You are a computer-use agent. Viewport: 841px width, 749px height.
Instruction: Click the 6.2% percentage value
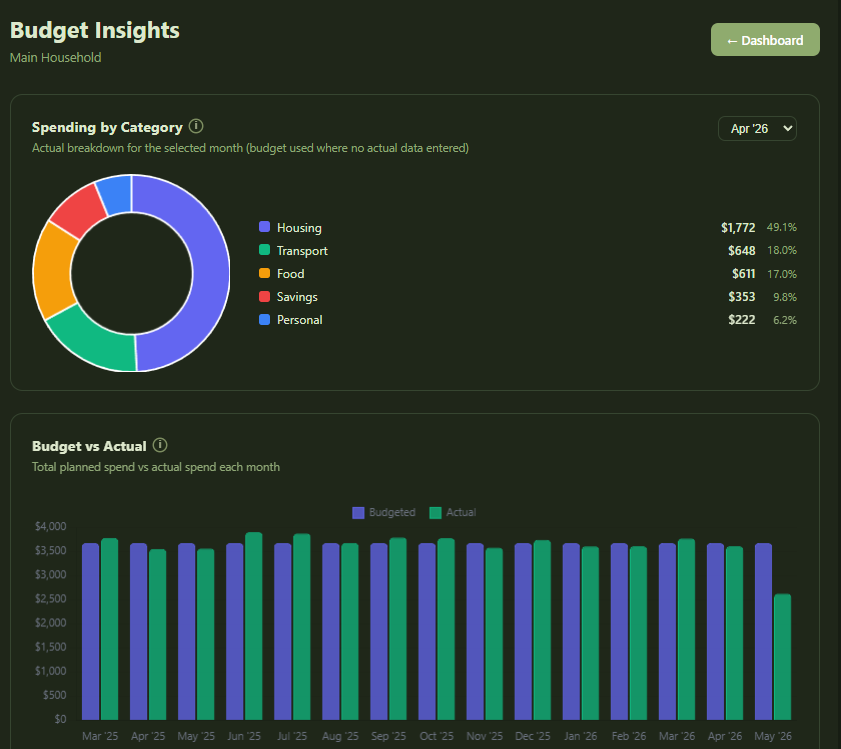click(785, 320)
